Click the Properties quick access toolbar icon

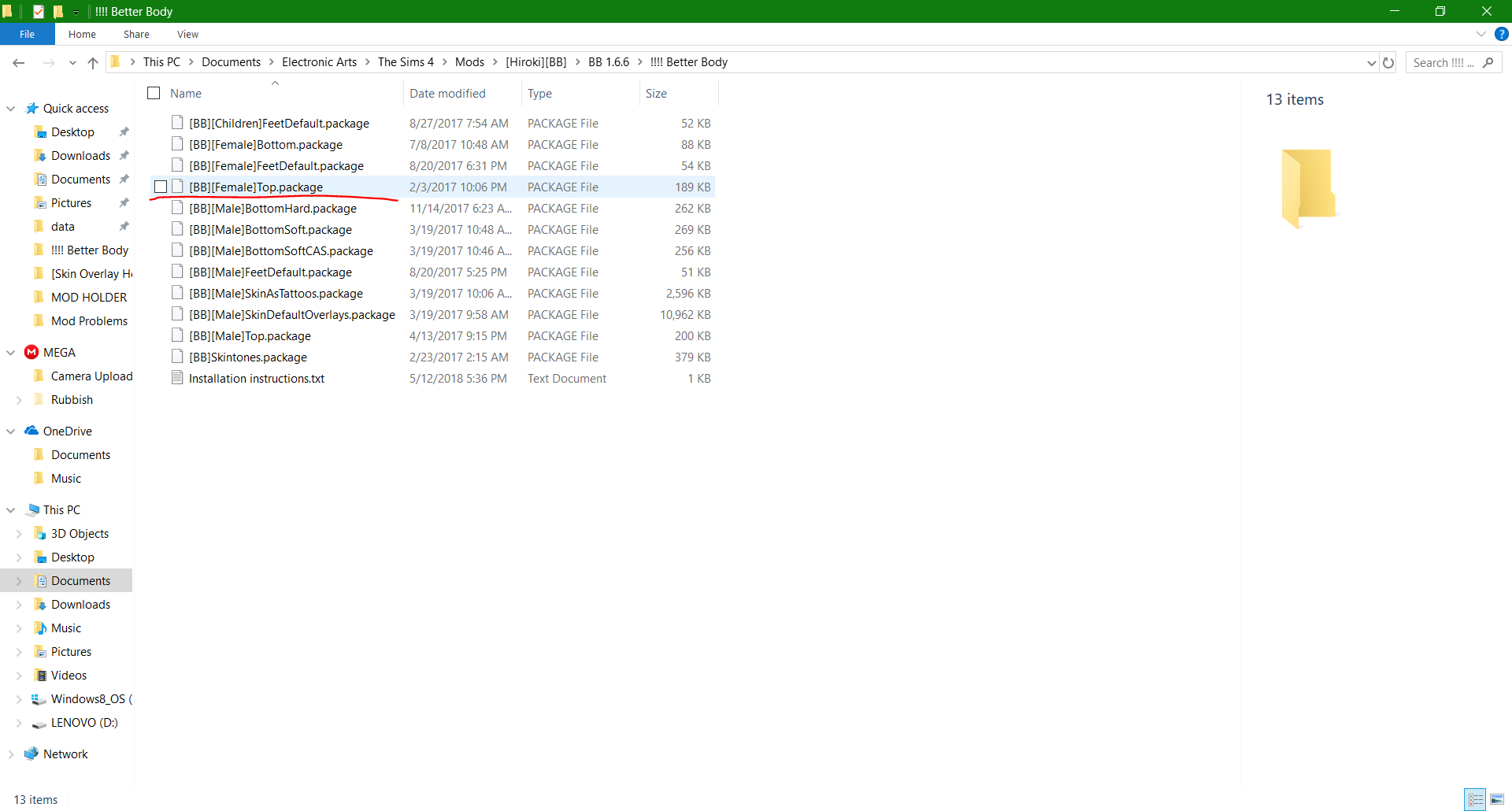coord(38,11)
